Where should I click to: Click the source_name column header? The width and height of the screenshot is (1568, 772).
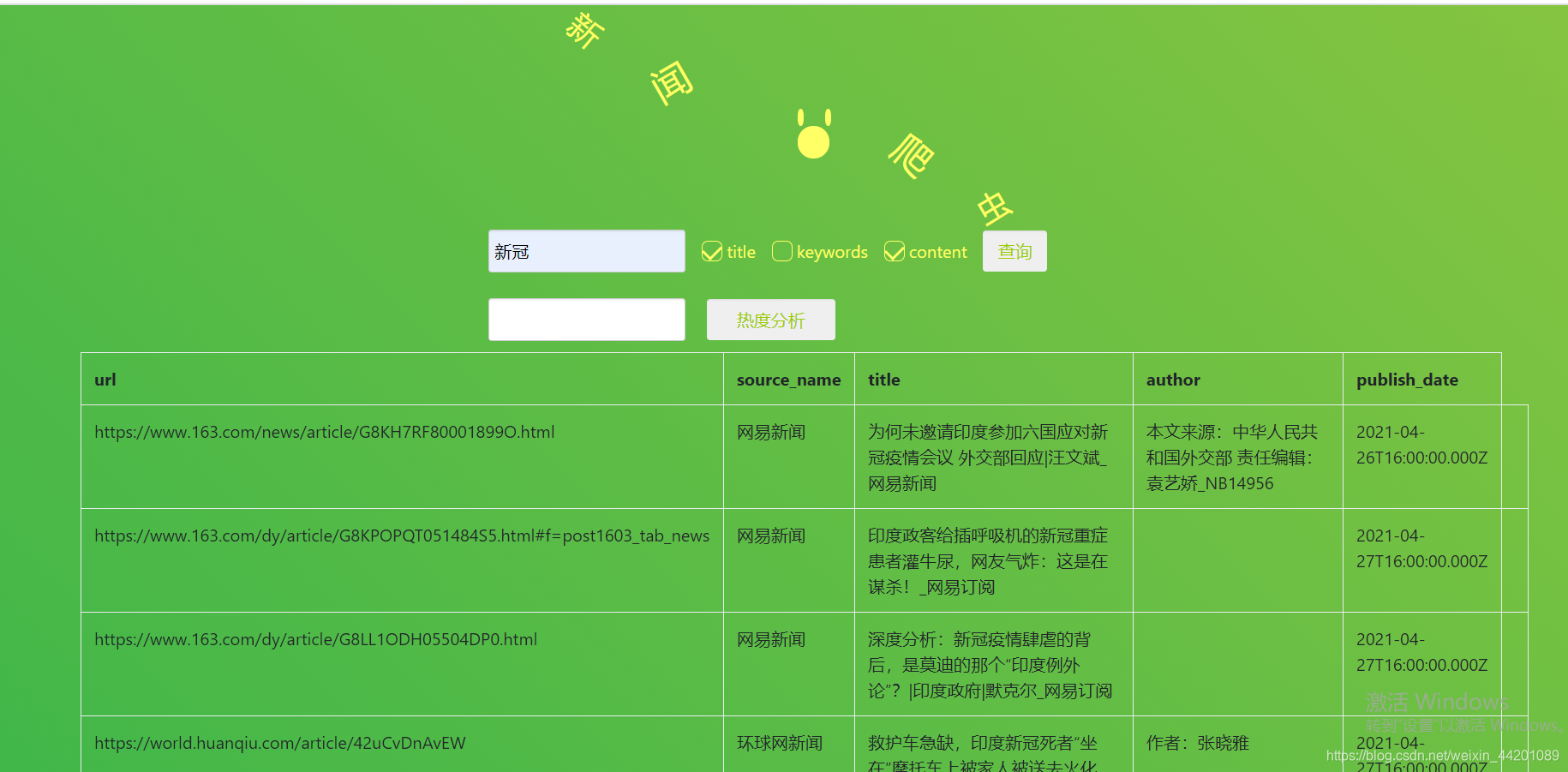[789, 380]
